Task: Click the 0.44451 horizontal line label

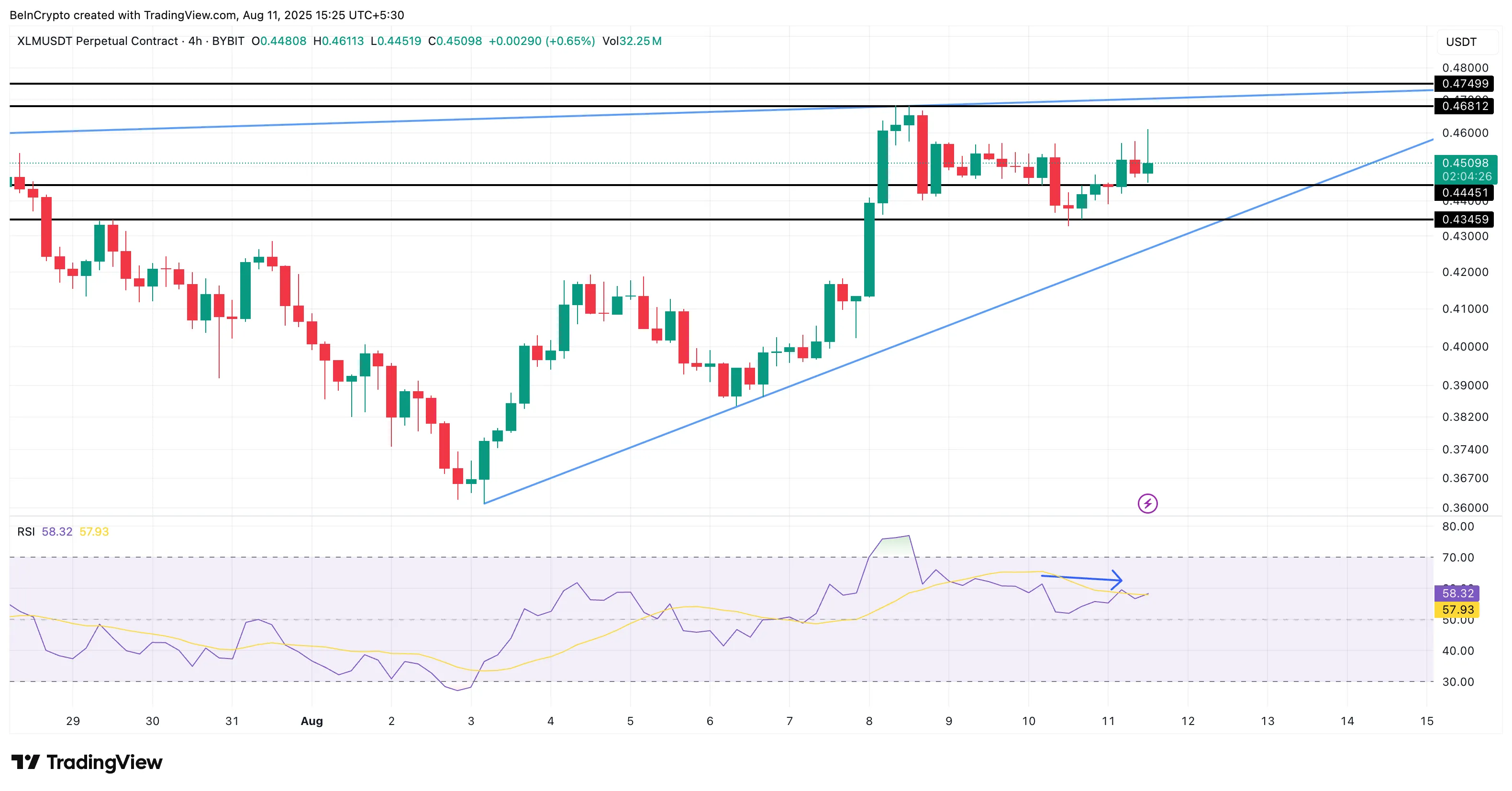Action: (x=1465, y=192)
